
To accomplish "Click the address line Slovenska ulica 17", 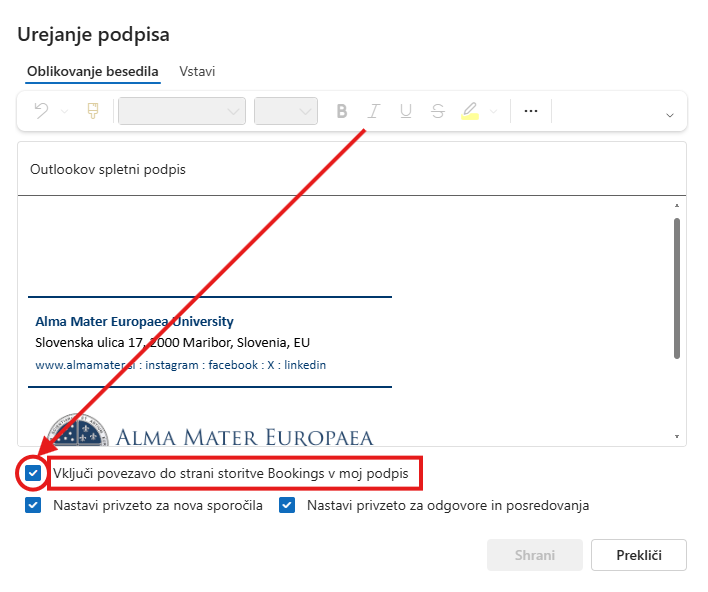I will (172, 343).
